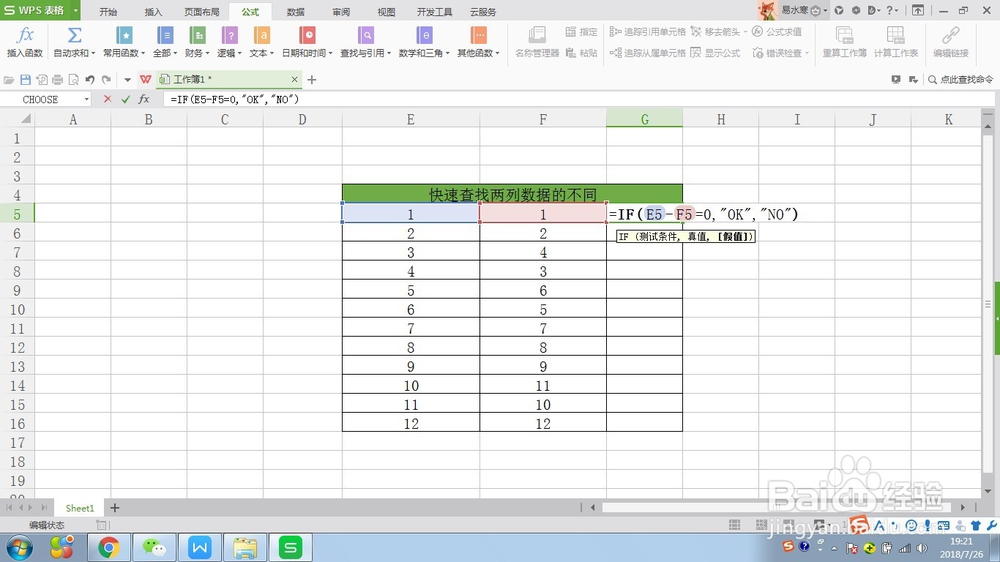Click cell E14 containing 10
1000x562 pixels.
tap(411, 386)
